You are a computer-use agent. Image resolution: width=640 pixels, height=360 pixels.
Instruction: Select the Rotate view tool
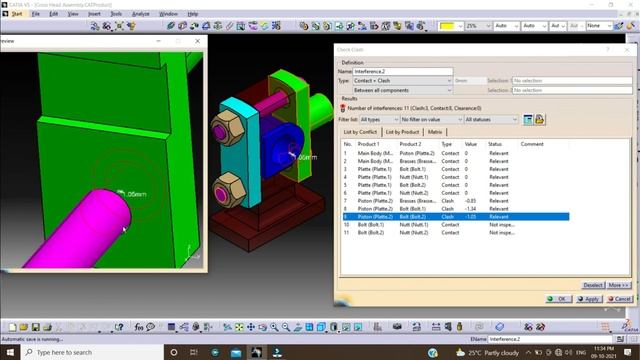262,327
